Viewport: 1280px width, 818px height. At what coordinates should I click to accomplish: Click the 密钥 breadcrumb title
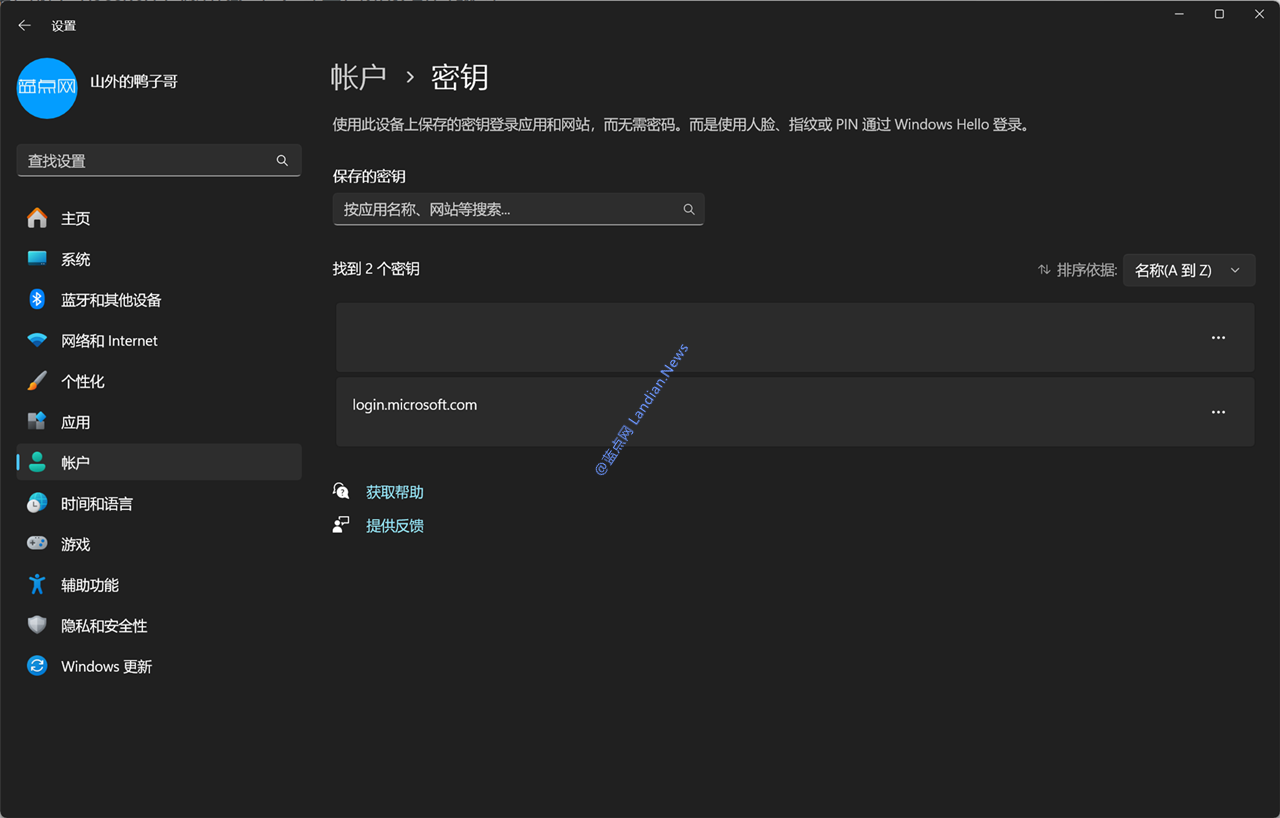(460, 77)
